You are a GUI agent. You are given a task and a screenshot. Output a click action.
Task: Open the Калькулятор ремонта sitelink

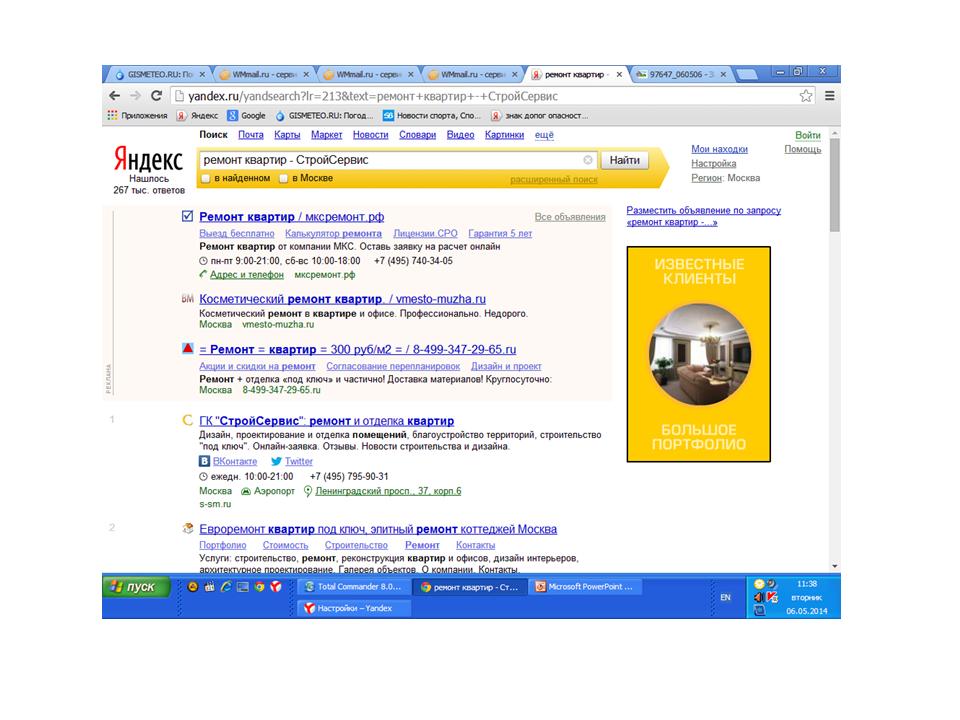coord(333,233)
